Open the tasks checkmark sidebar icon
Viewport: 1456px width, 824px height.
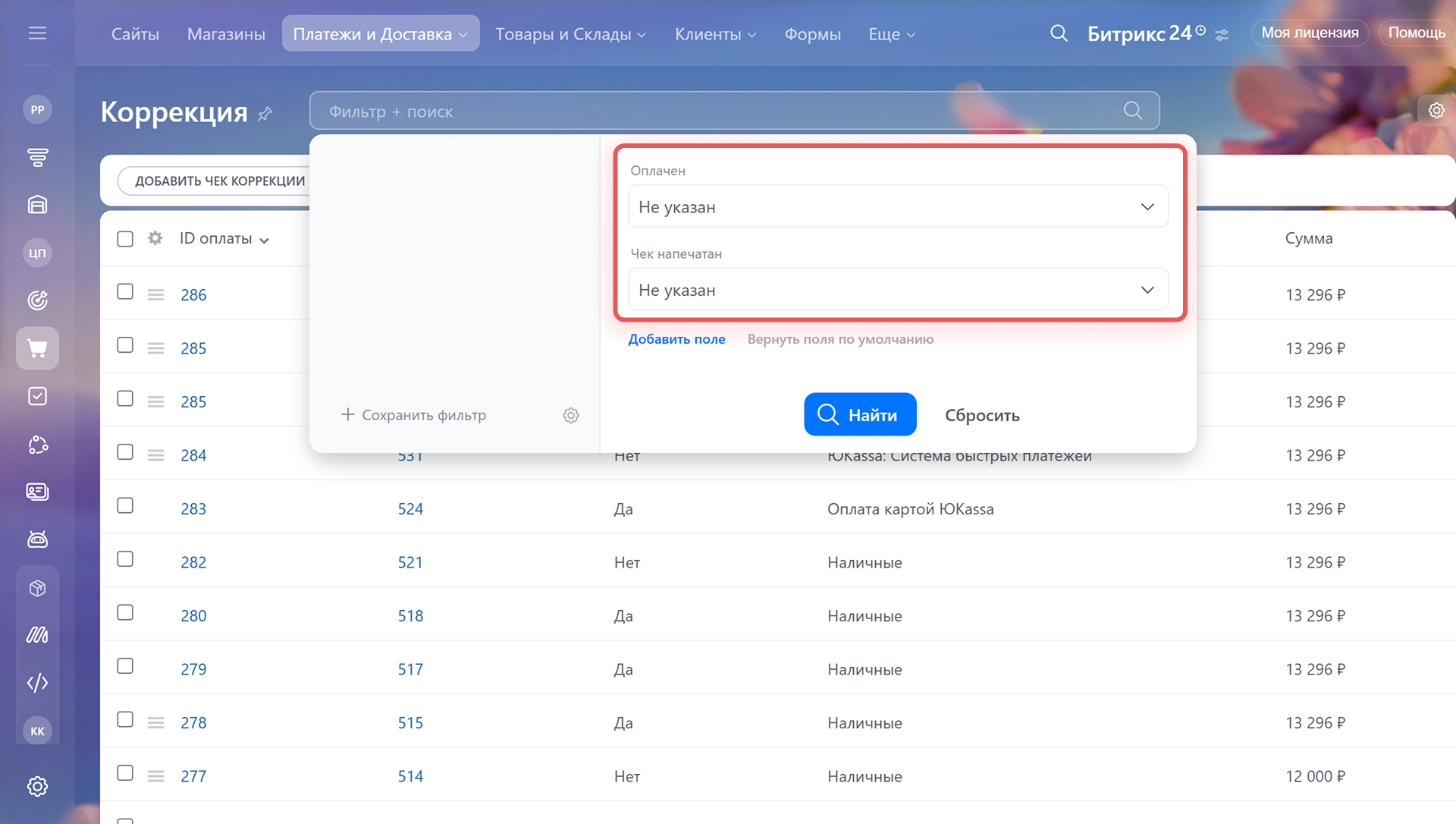click(37, 396)
